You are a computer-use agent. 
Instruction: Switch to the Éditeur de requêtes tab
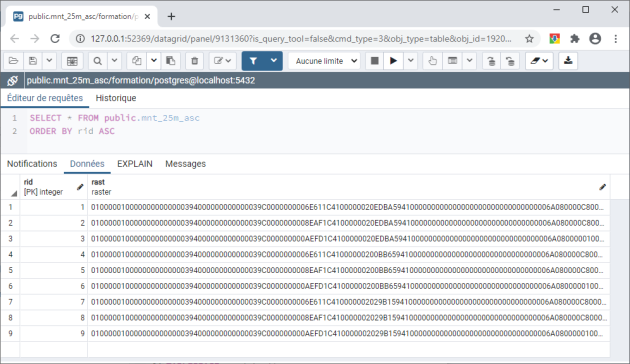[x=45, y=98]
